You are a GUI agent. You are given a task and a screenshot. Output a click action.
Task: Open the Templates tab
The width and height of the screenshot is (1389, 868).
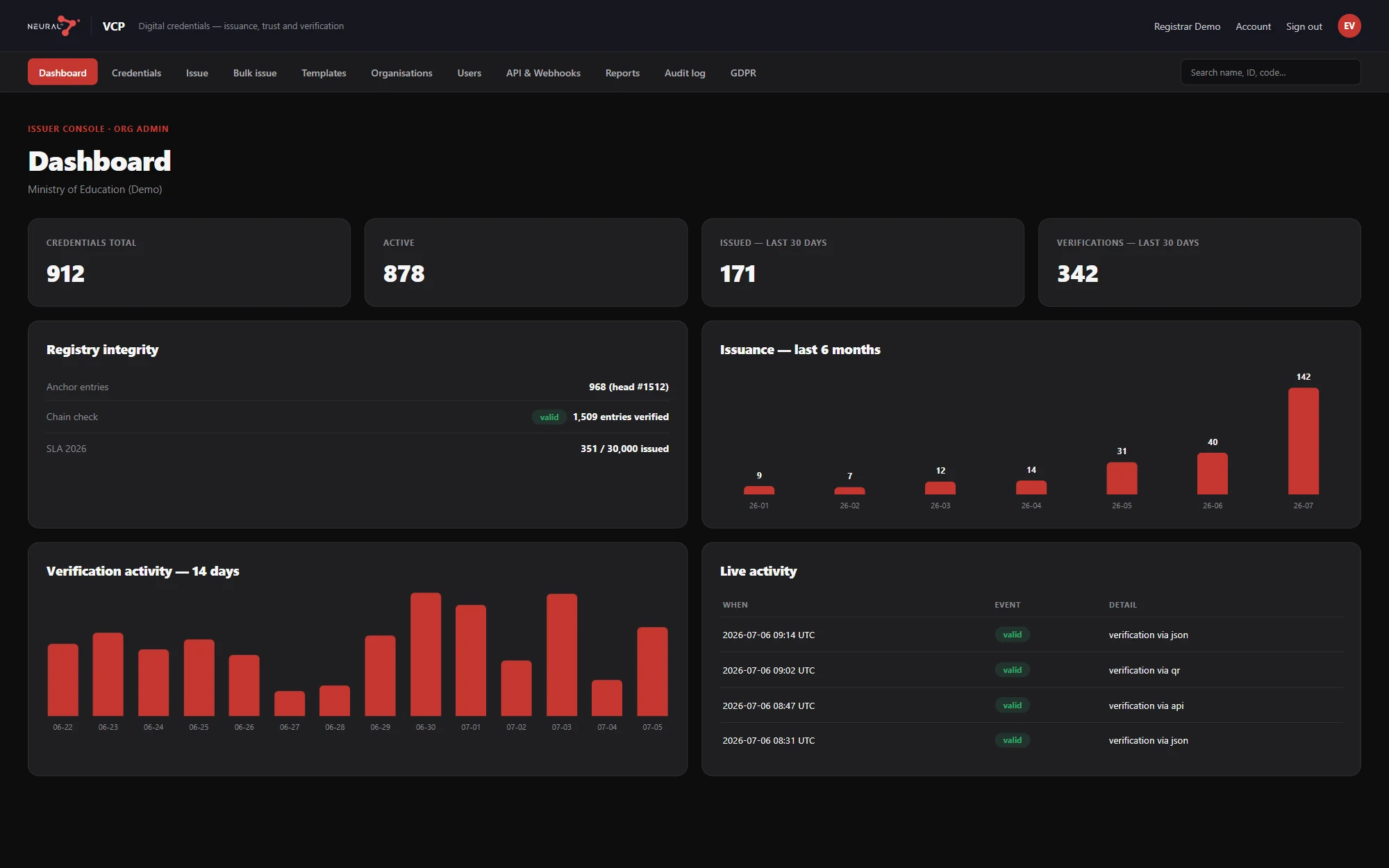coord(324,72)
